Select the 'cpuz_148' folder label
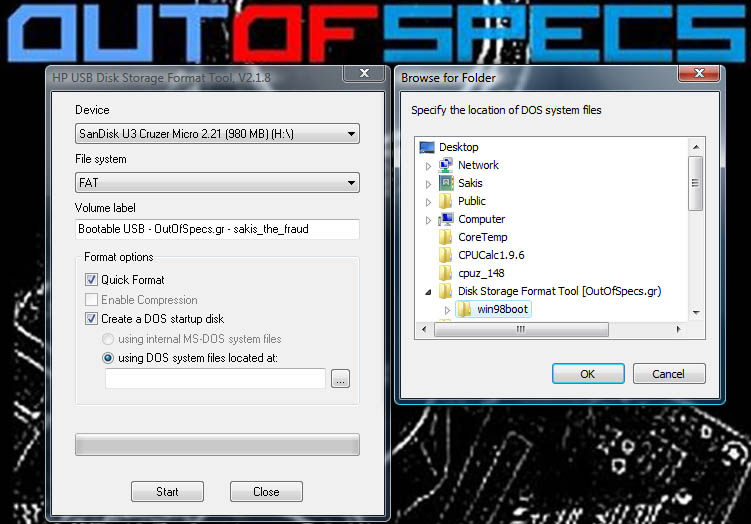Screen dimensions: 751x524 481,273
